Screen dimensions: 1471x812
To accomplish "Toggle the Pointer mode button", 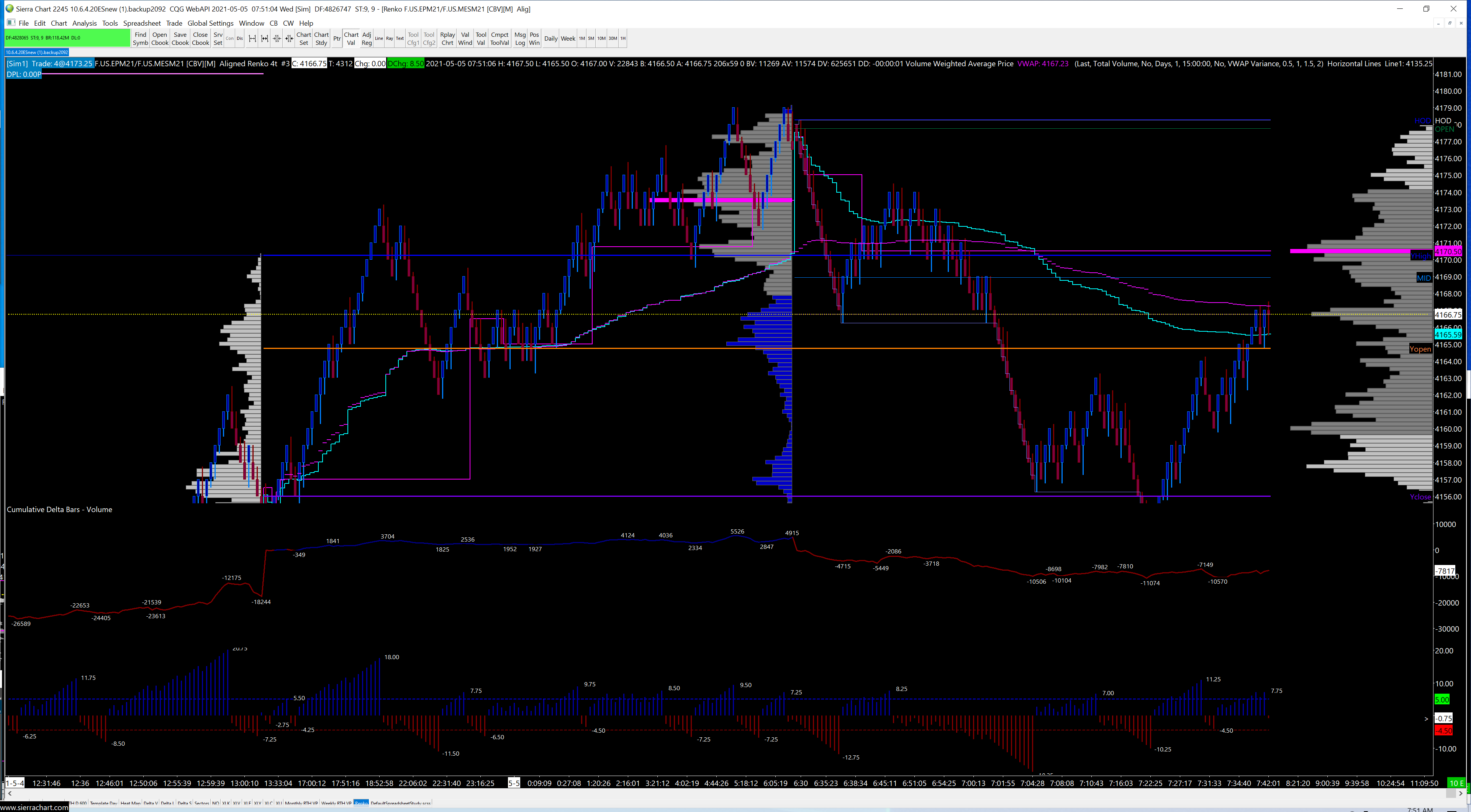I will coord(337,38).
